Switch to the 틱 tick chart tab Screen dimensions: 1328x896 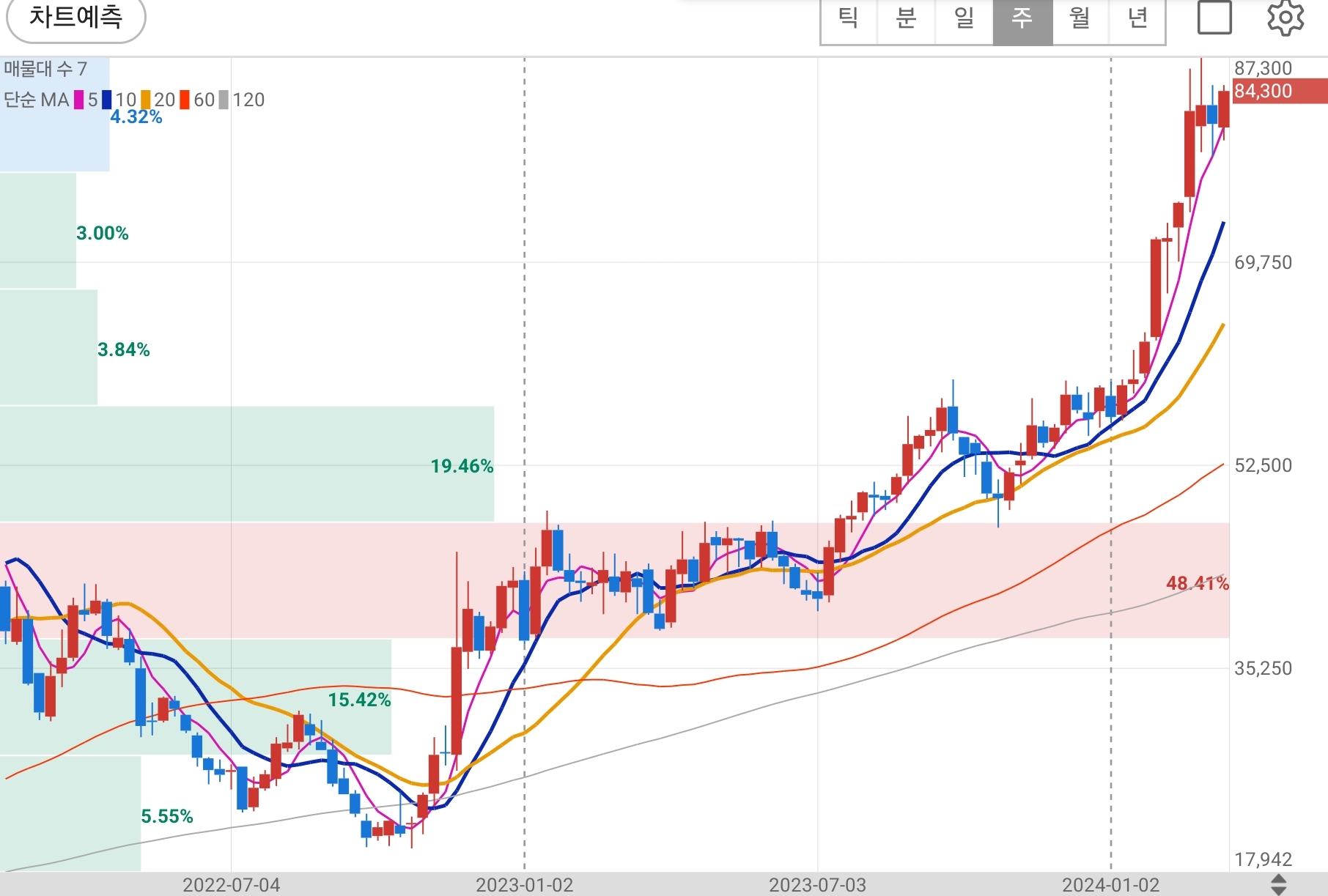tap(849, 19)
